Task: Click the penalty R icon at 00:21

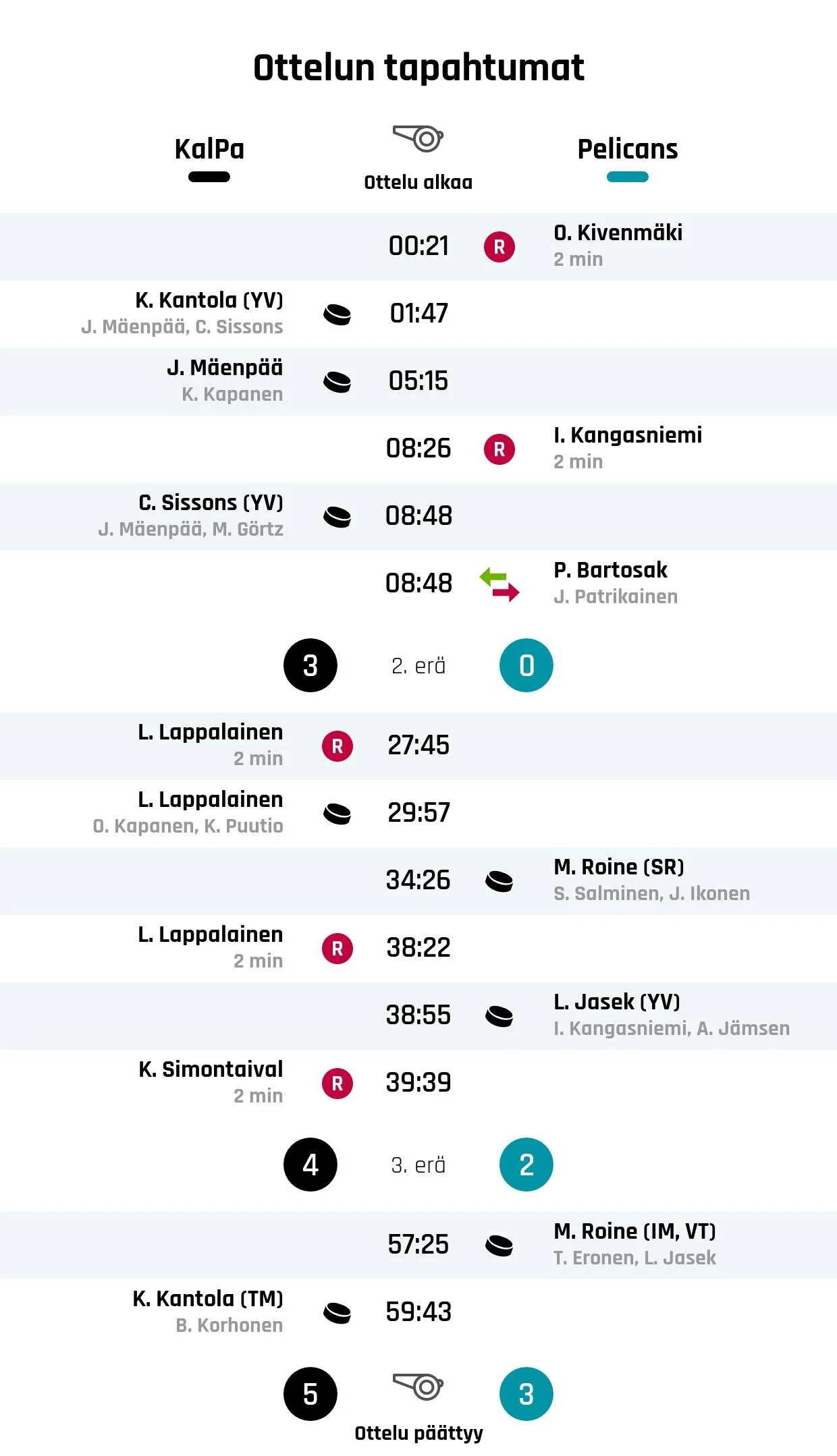Action: [500, 247]
